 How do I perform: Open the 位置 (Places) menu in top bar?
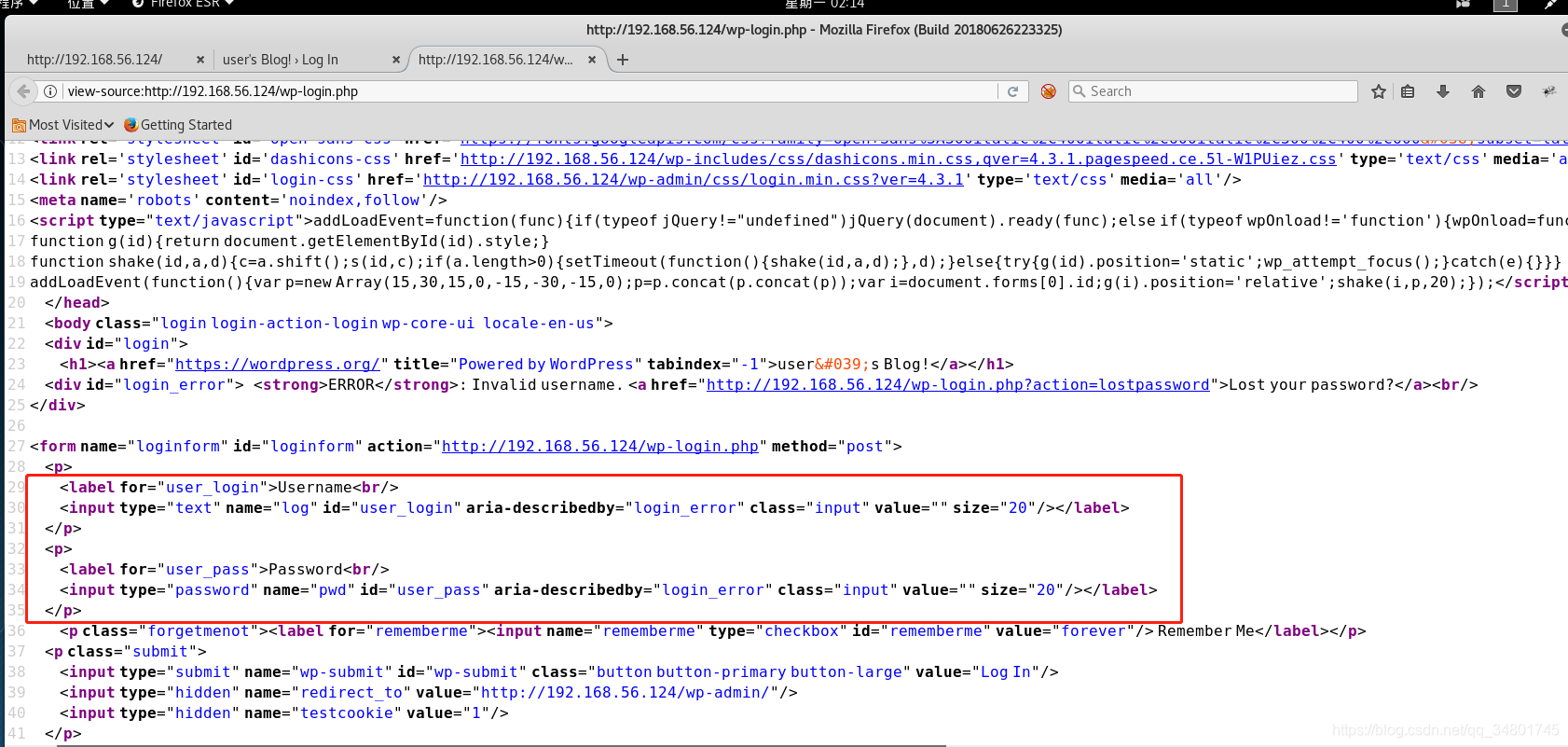88,4
